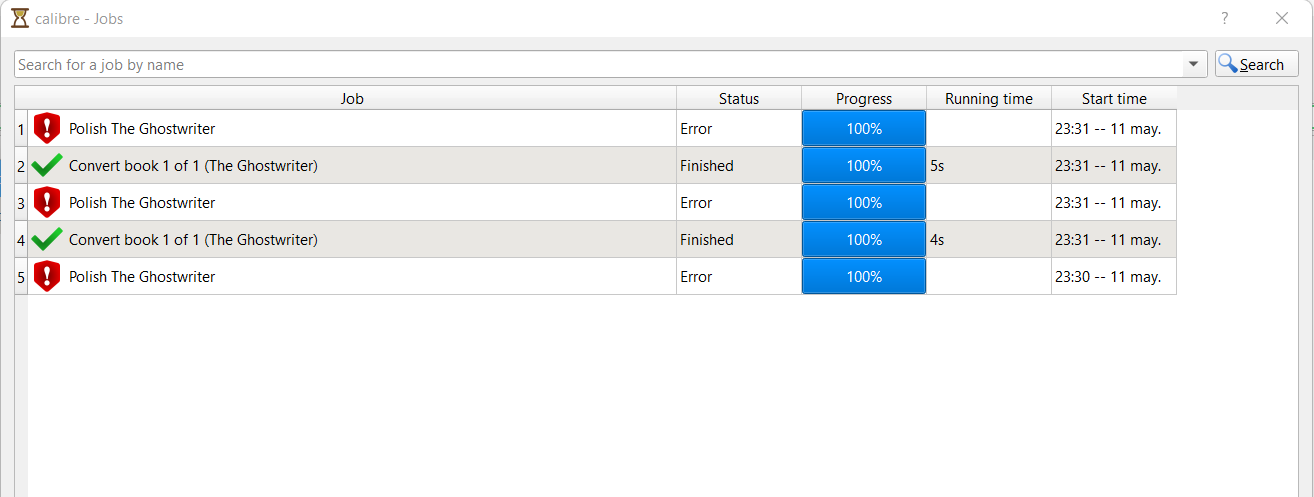The image size is (1314, 497).
Task: Select the Finished status cell with 5s runtime
Action: (738, 166)
